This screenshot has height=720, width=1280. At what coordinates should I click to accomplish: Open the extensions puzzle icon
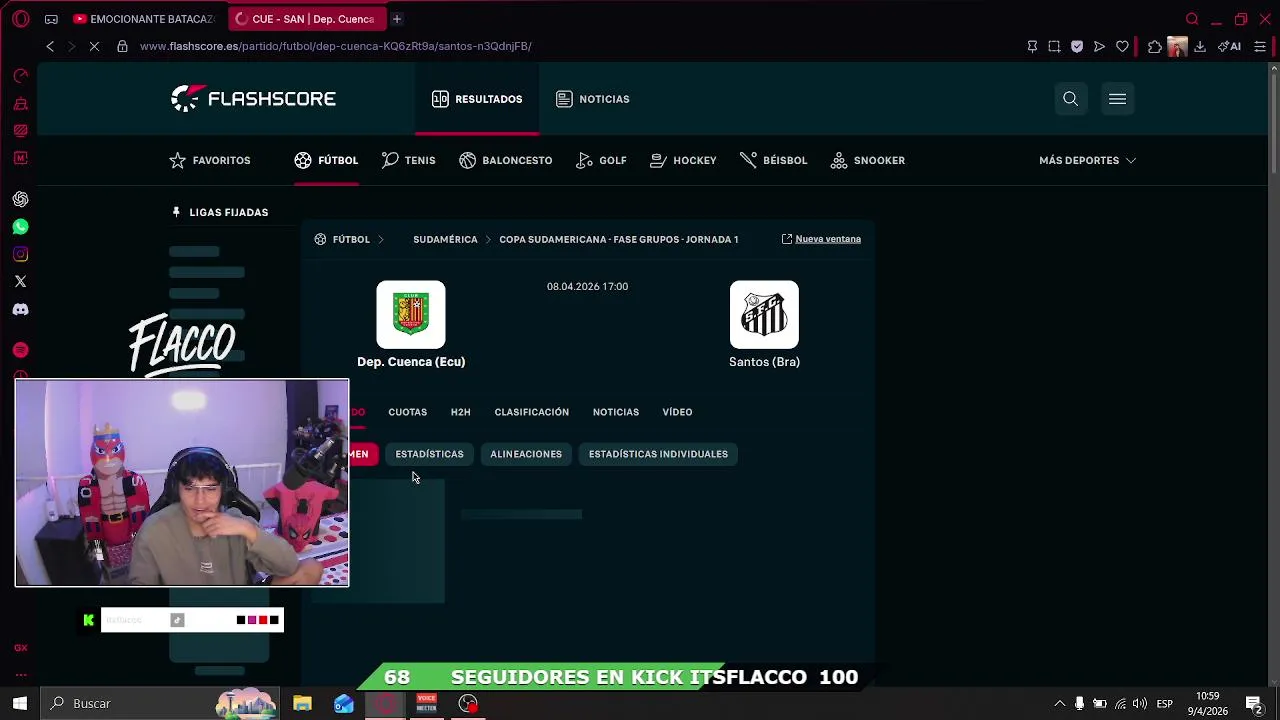click(1155, 46)
